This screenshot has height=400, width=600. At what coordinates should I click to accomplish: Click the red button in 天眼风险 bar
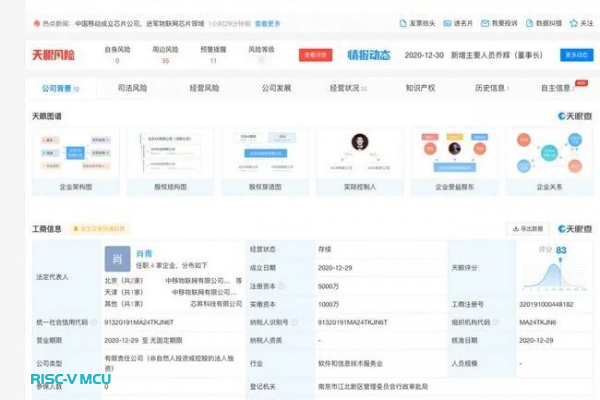[315, 55]
